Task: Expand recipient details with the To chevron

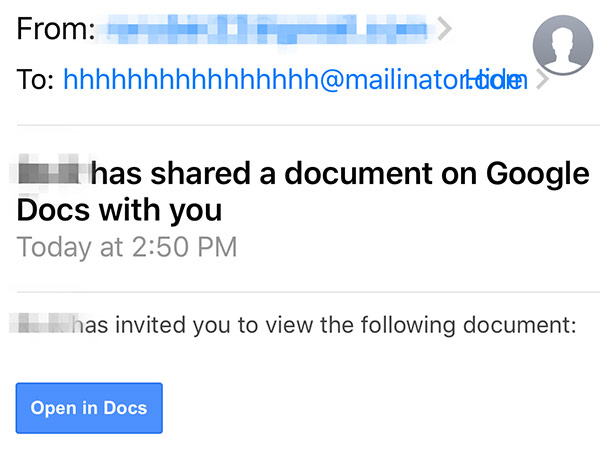Action: 542,81
